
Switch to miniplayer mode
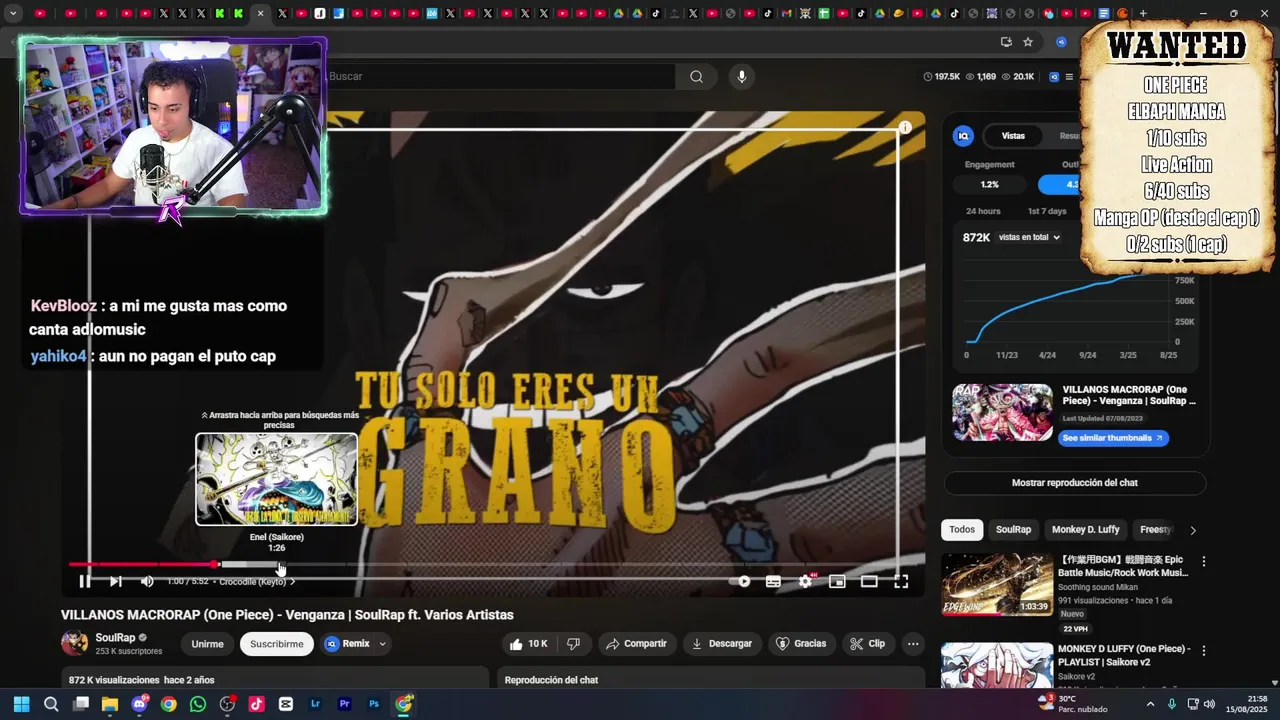click(x=837, y=581)
